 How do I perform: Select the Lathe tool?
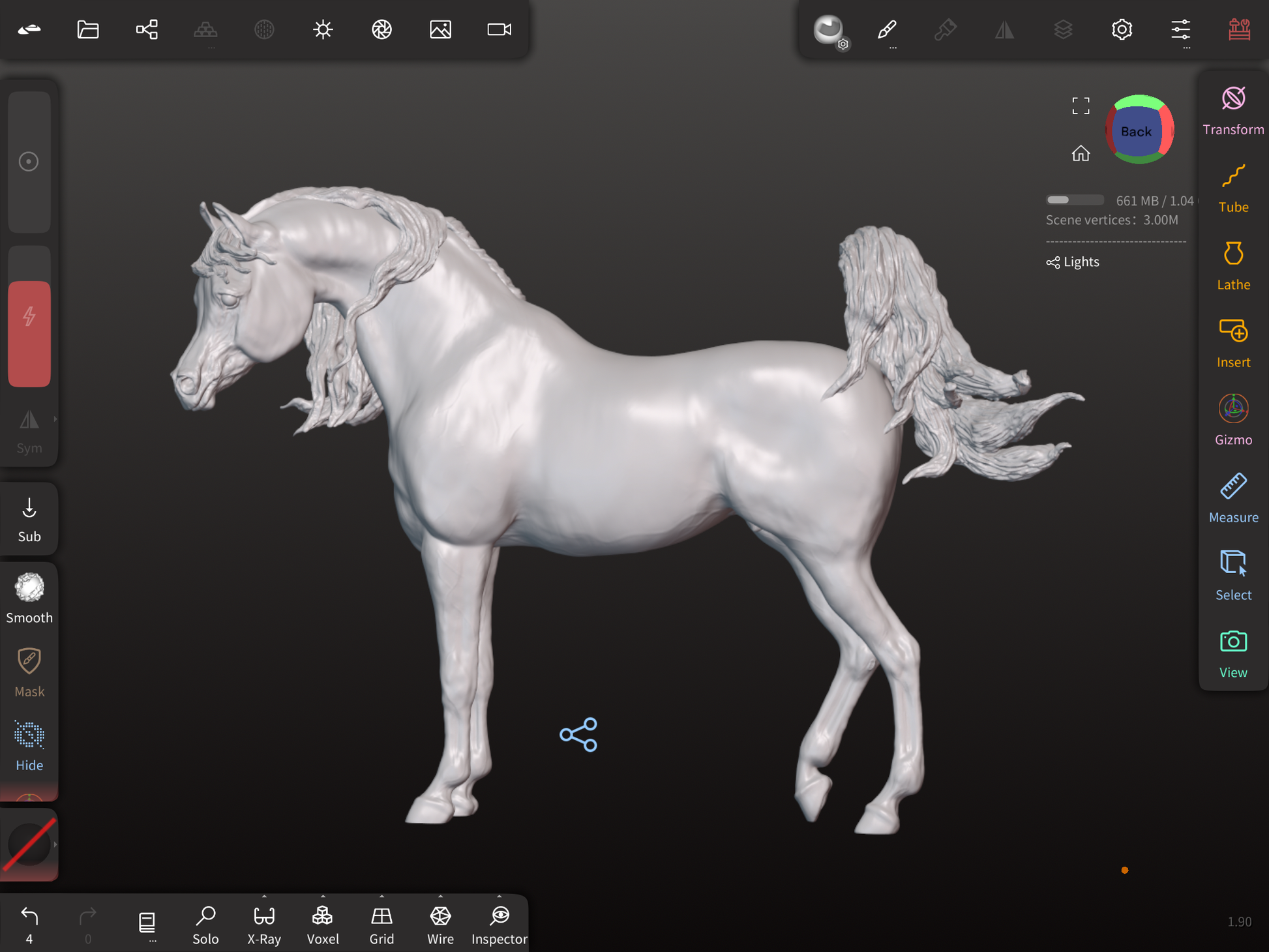pyautogui.click(x=1232, y=265)
